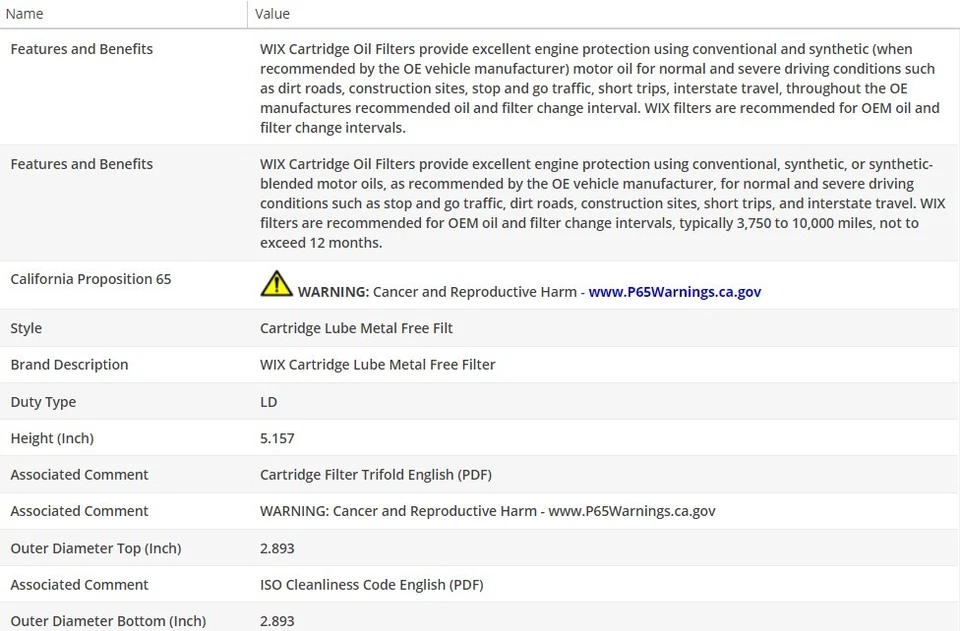Select the Style row label
This screenshot has height=631, width=960.
tap(26, 328)
